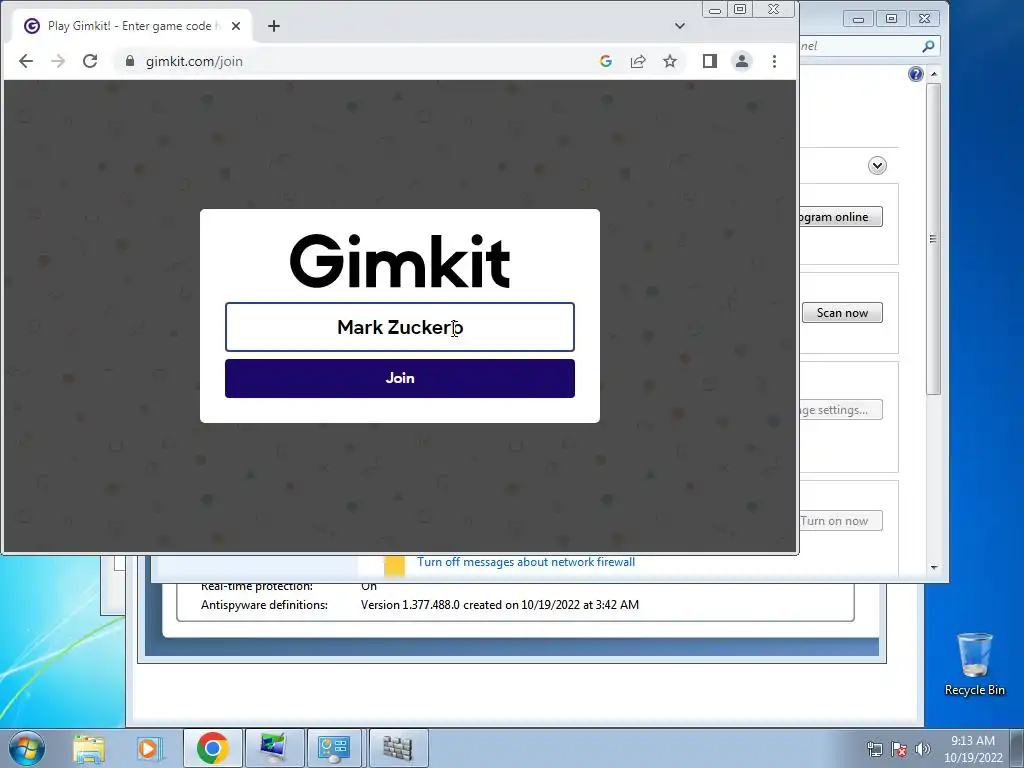Click the 'settings...' button in Action Center
This screenshot has width=1024, height=768.
pos(840,410)
